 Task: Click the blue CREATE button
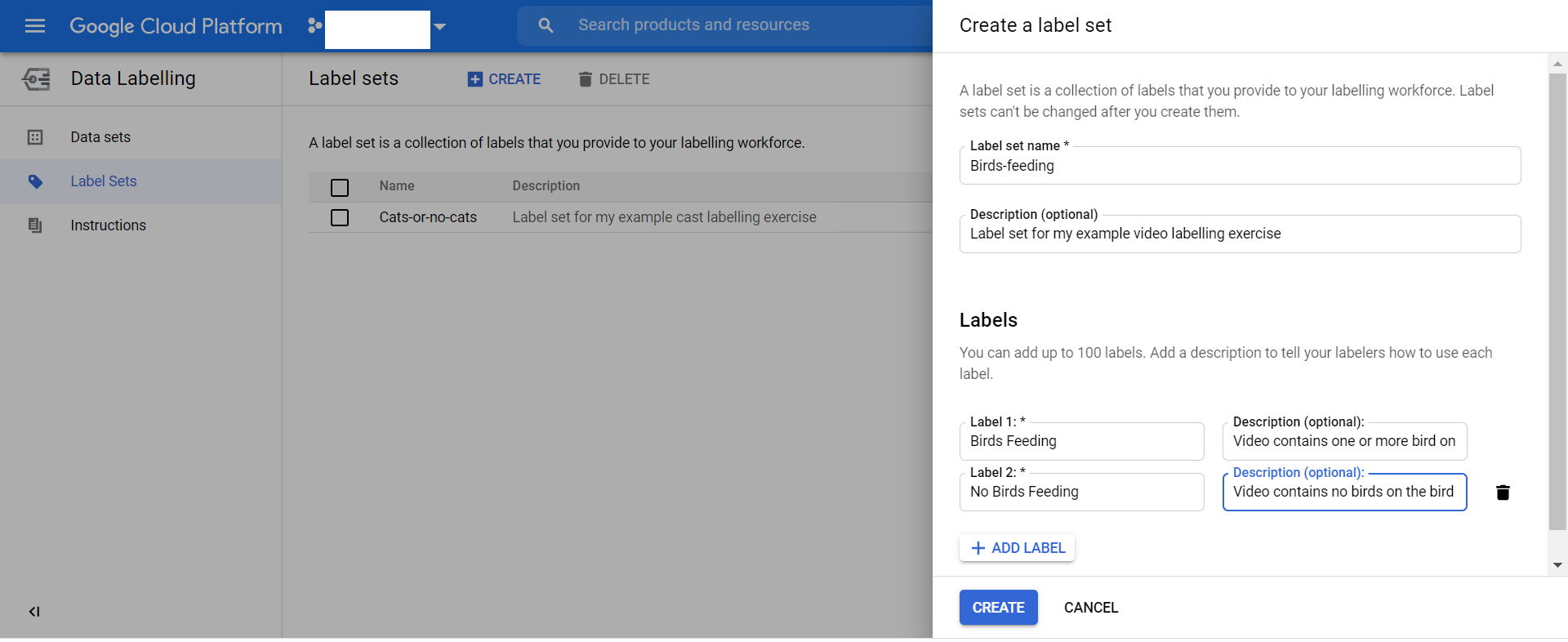point(998,608)
